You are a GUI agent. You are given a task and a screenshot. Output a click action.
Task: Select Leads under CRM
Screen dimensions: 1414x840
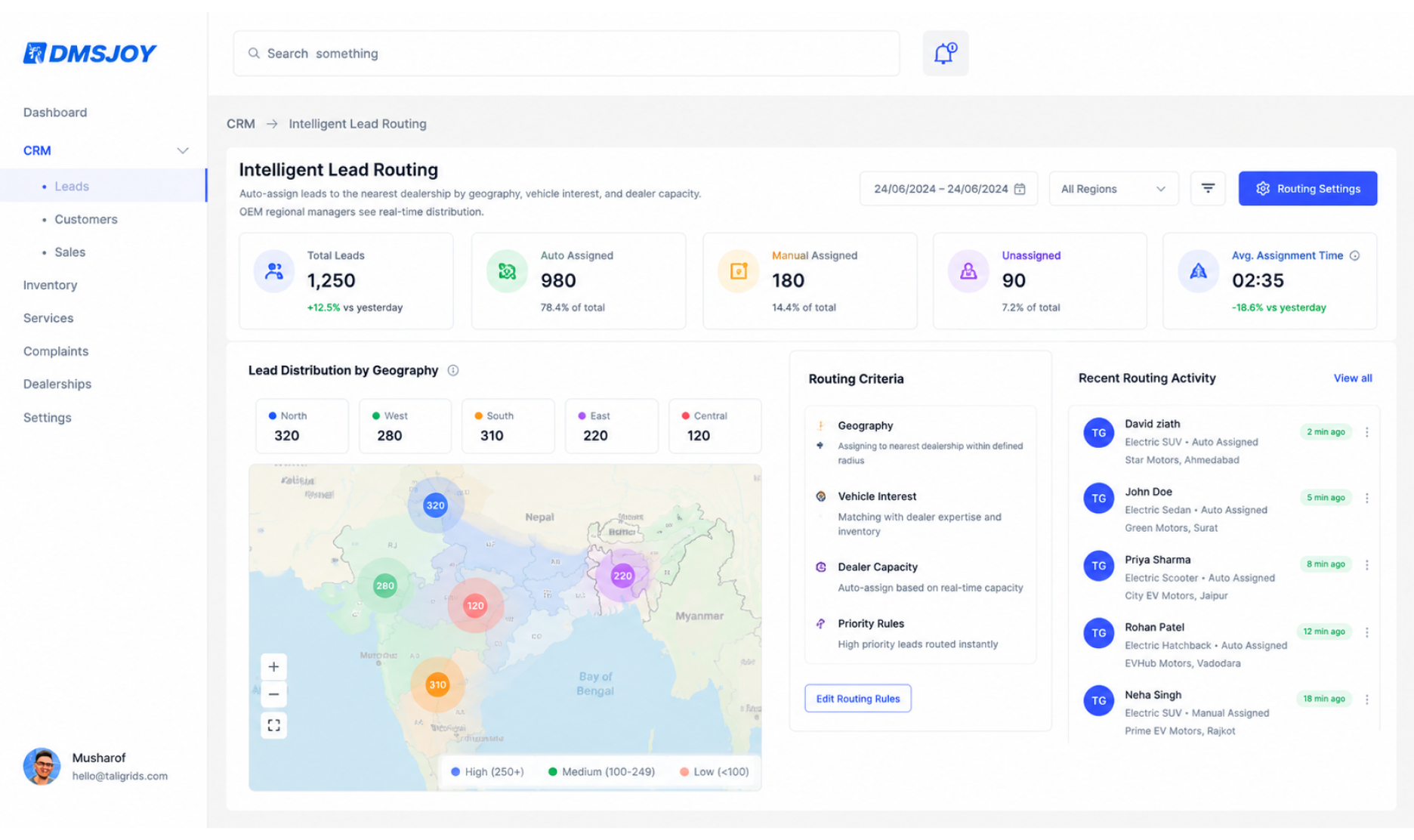pos(103,186)
